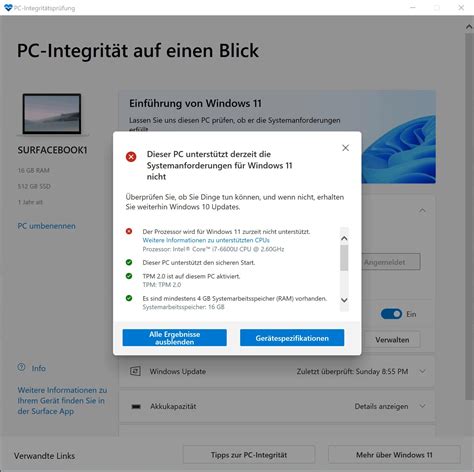The height and width of the screenshot is (472, 474).
Task: Click the Windows Update sync icon
Action: click(x=135, y=371)
